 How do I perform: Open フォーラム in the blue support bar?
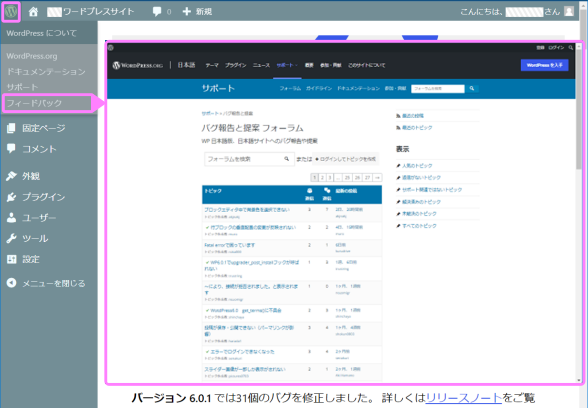coord(290,88)
